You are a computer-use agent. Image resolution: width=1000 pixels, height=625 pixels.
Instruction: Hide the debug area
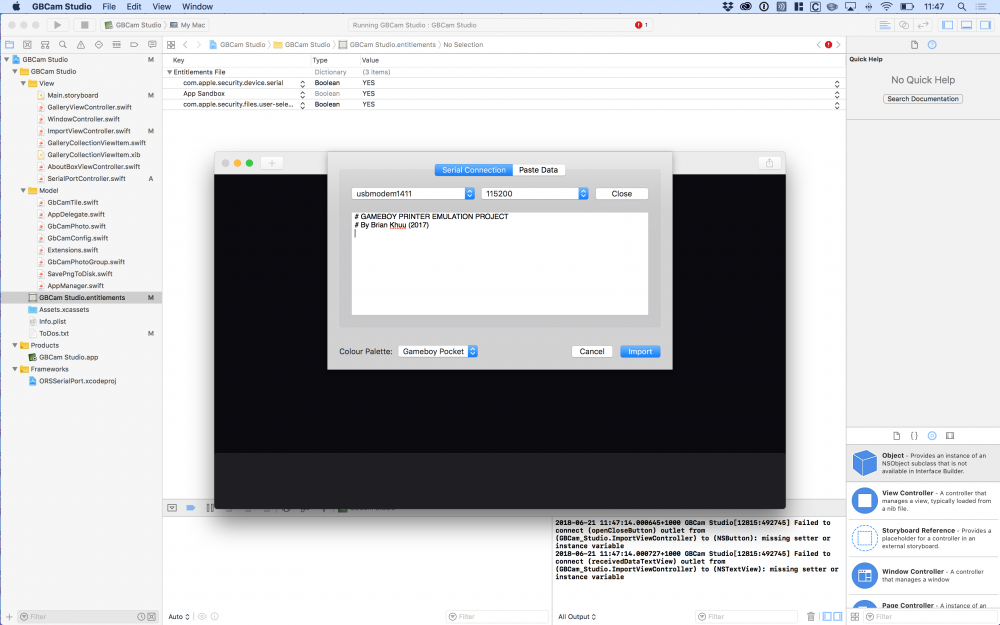pyautogui.click(x=172, y=508)
